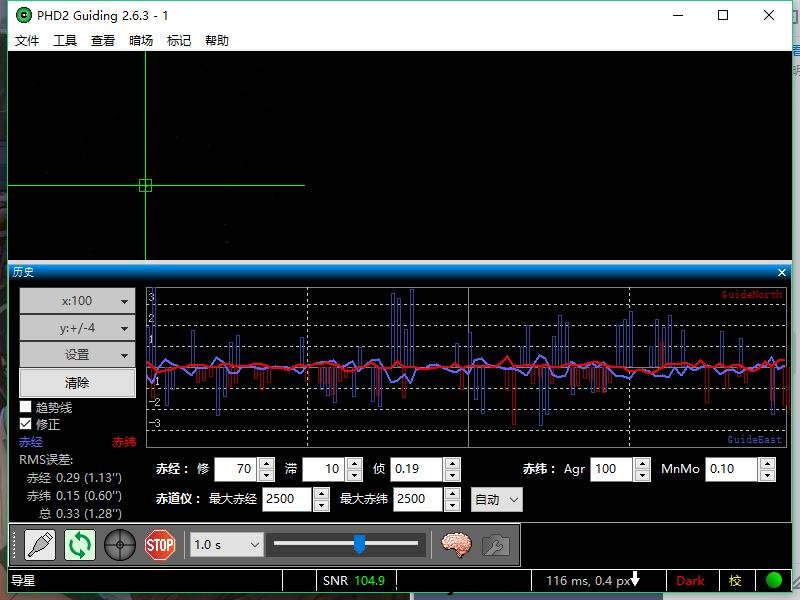The width and height of the screenshot is (800, 600).
Task: Click the red 赤纬 legend label
Action: [x=124, y=442]
